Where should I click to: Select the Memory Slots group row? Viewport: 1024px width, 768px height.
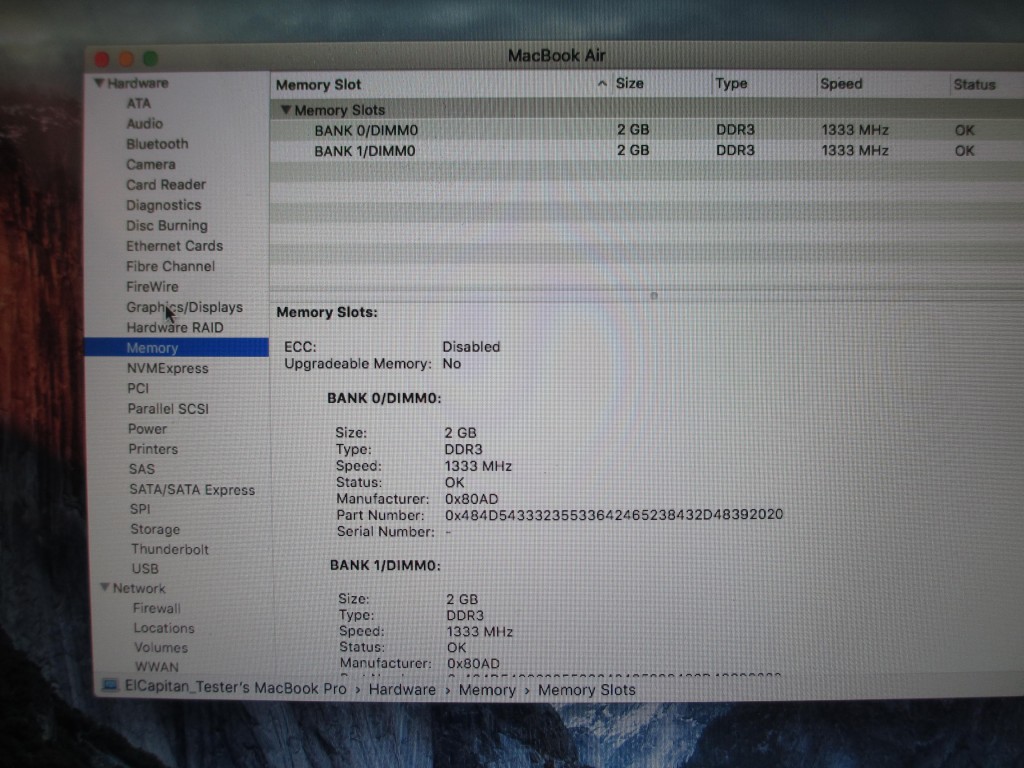647,109
